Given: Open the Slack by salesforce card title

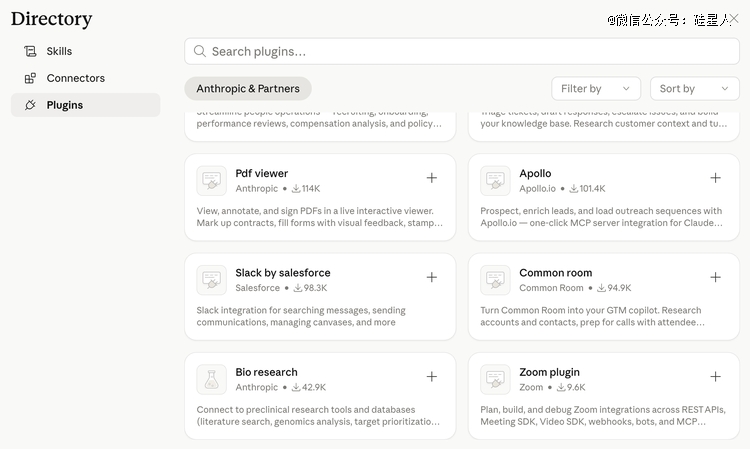Looking at the screenshot, I should [x=283, y=272].
